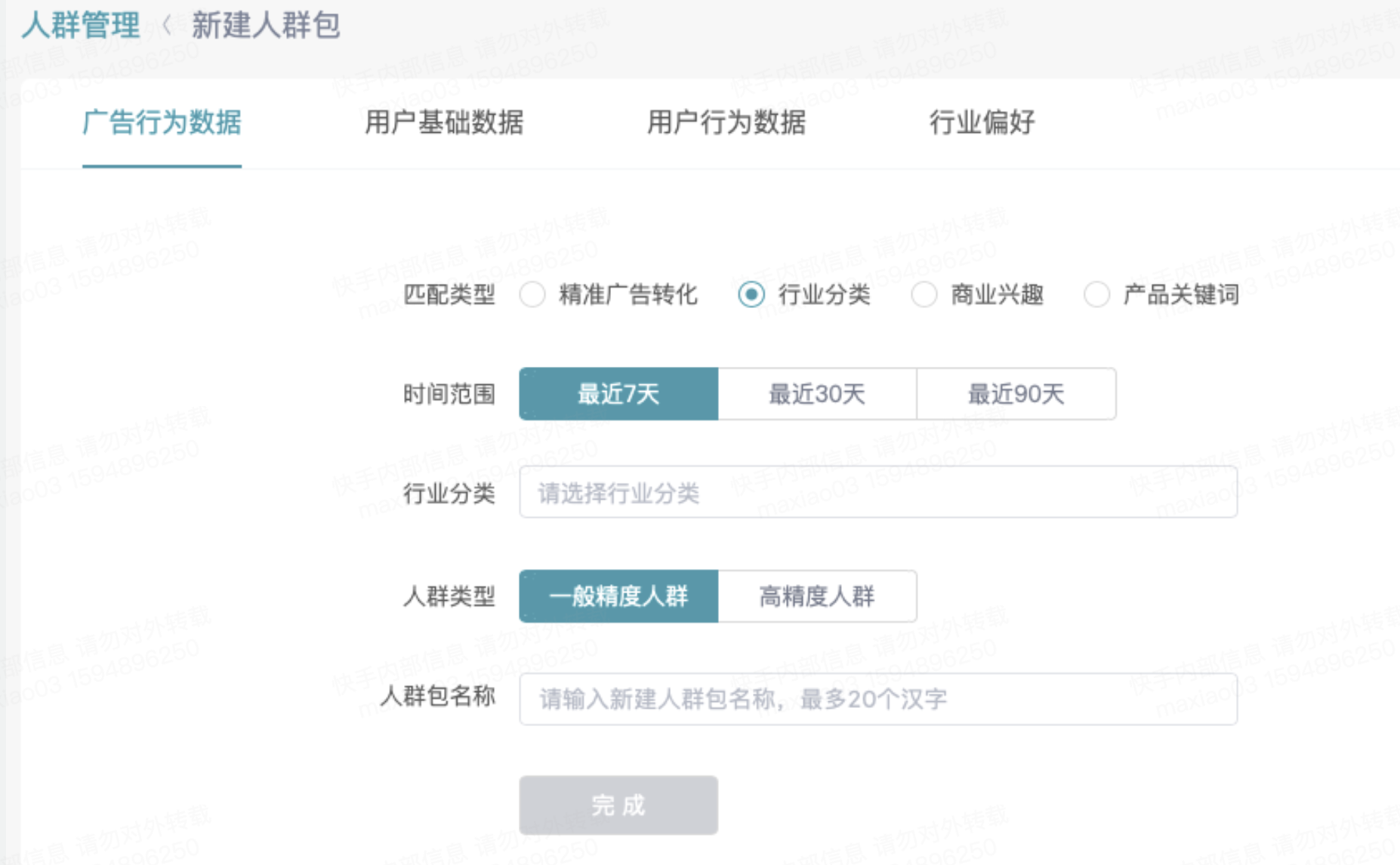Set time range to 最近7天
The height and width of the screenshot is (865, 1400).
click(618, 394)
